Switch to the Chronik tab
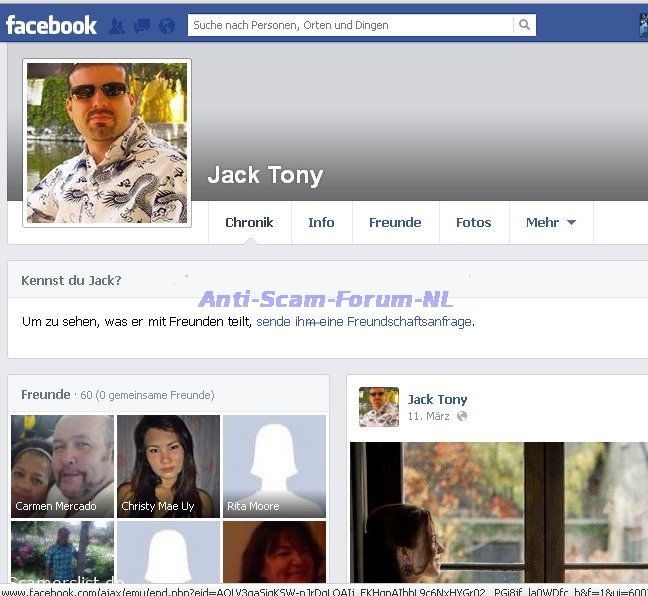This screenshot has height=596, width=648. coord(249,222)
